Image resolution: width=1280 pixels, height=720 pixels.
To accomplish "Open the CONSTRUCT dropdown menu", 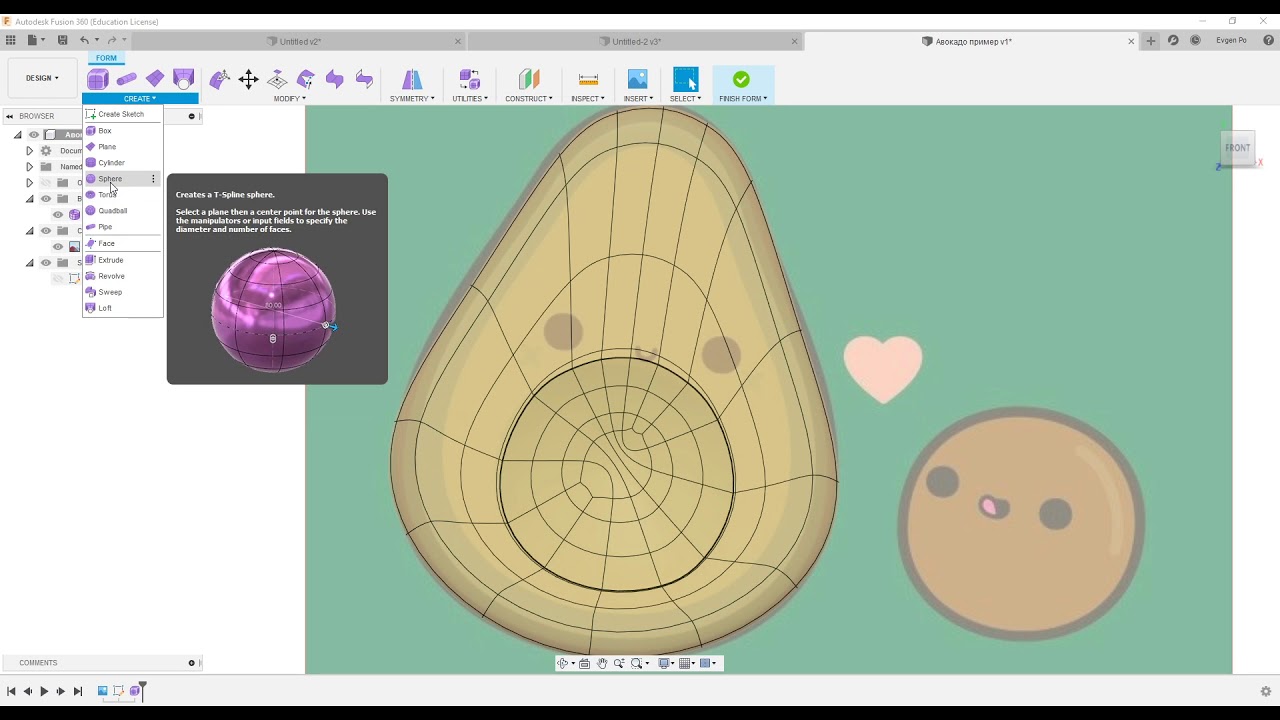I will pos(529,99).
